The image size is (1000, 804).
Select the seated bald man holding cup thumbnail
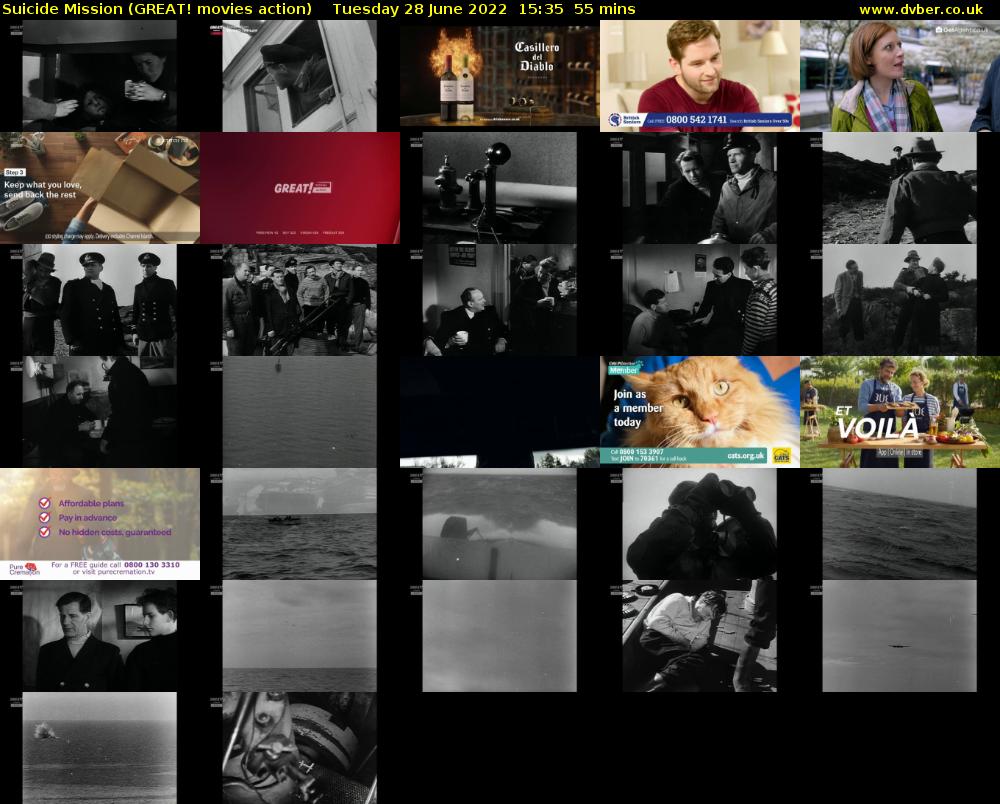click(499, 300)
